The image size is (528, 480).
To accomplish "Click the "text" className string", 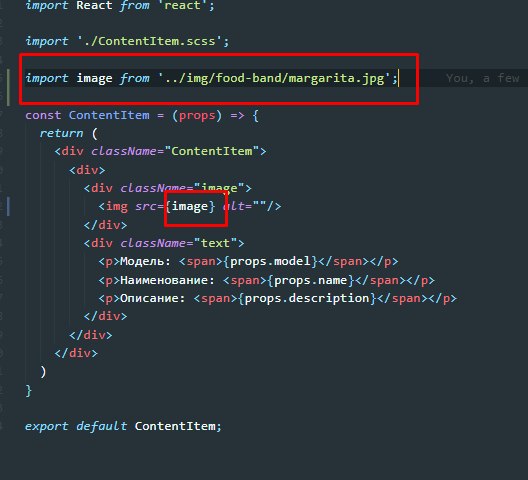I will click(216, 243).
